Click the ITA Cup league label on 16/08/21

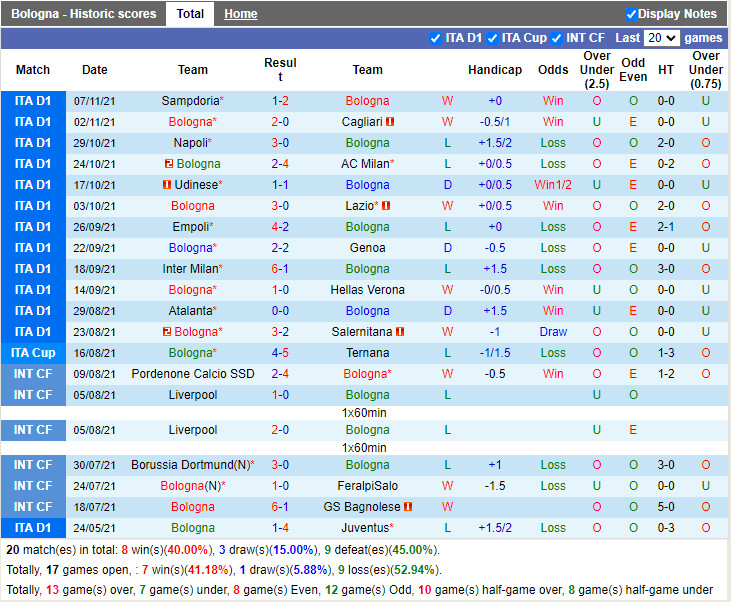point(33,353)
